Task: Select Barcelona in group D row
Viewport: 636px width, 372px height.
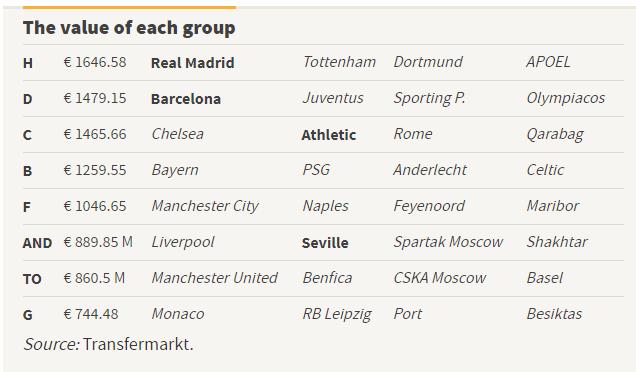Action: tap(186, 99)
